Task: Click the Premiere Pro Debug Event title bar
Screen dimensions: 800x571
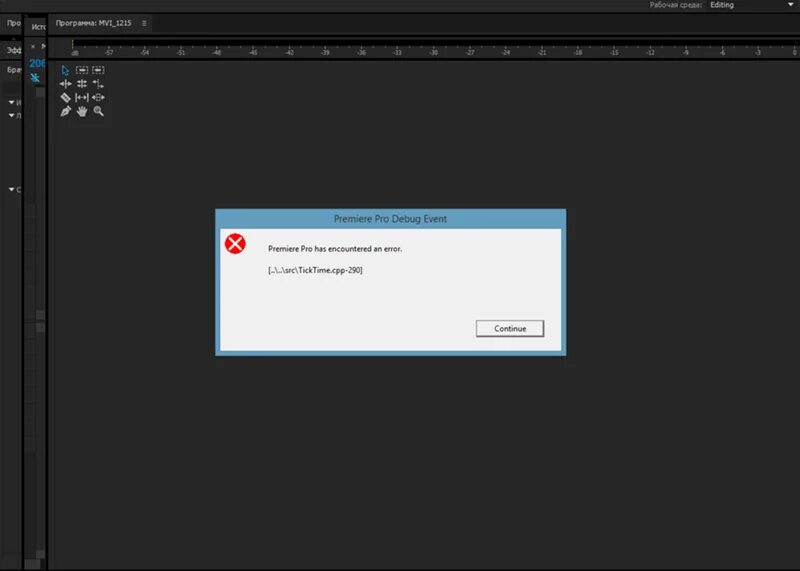Action: pyautogui.click(x=390, y=218)
